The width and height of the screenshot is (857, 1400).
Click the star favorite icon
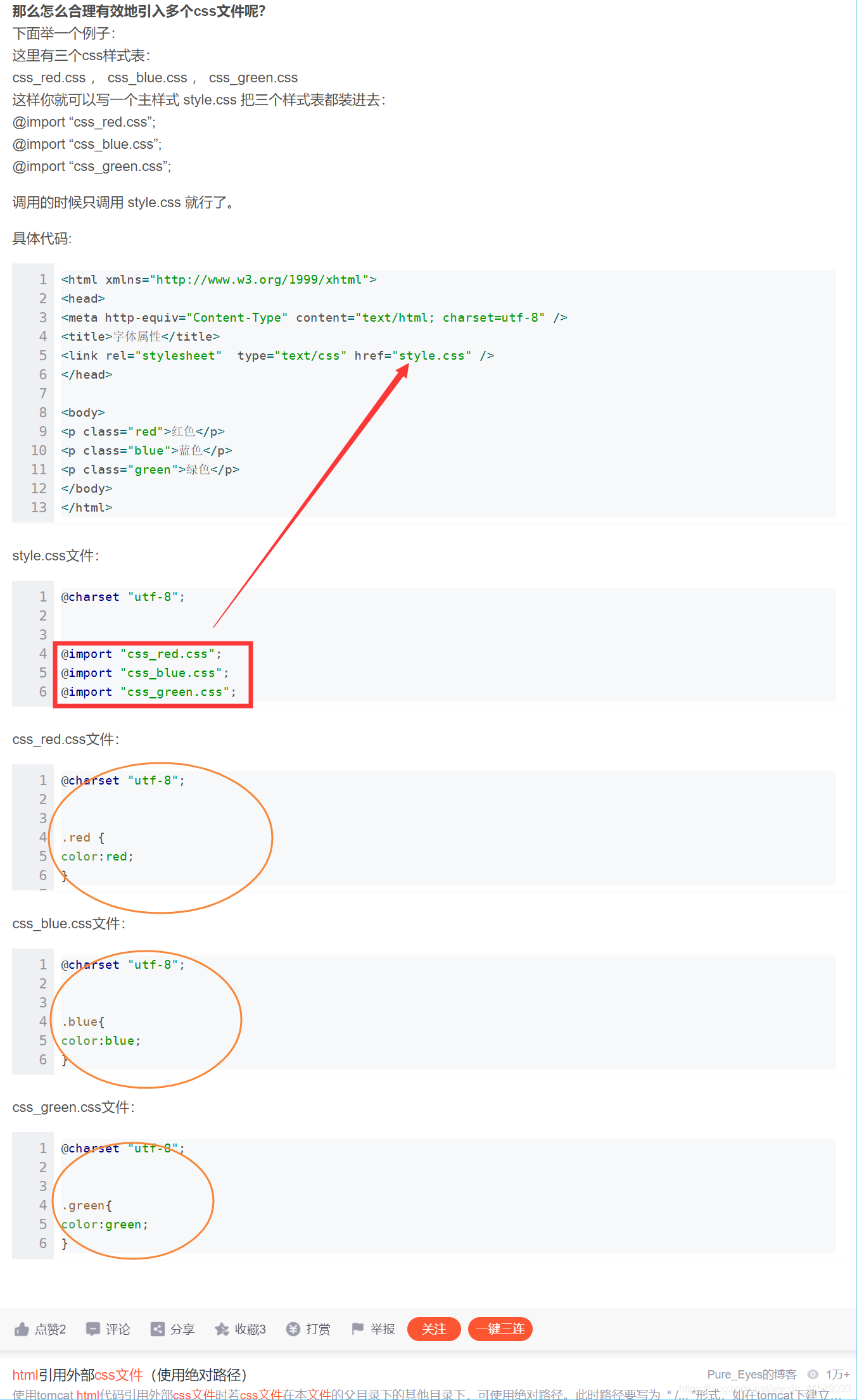[222, 1328]
